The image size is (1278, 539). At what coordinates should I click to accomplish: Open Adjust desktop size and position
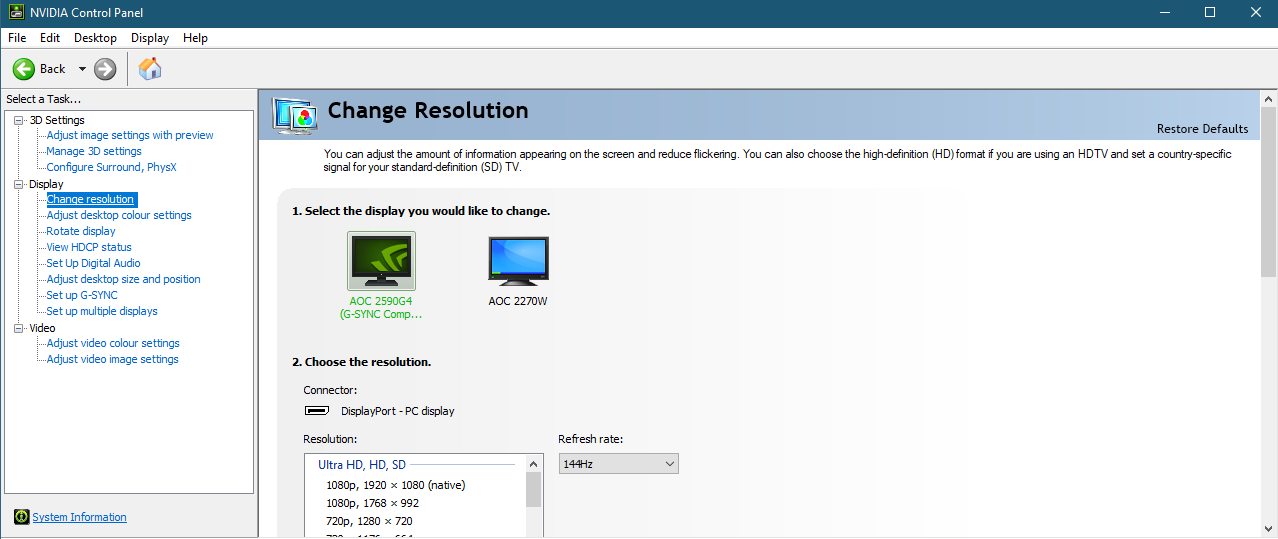tap(123, 279)
